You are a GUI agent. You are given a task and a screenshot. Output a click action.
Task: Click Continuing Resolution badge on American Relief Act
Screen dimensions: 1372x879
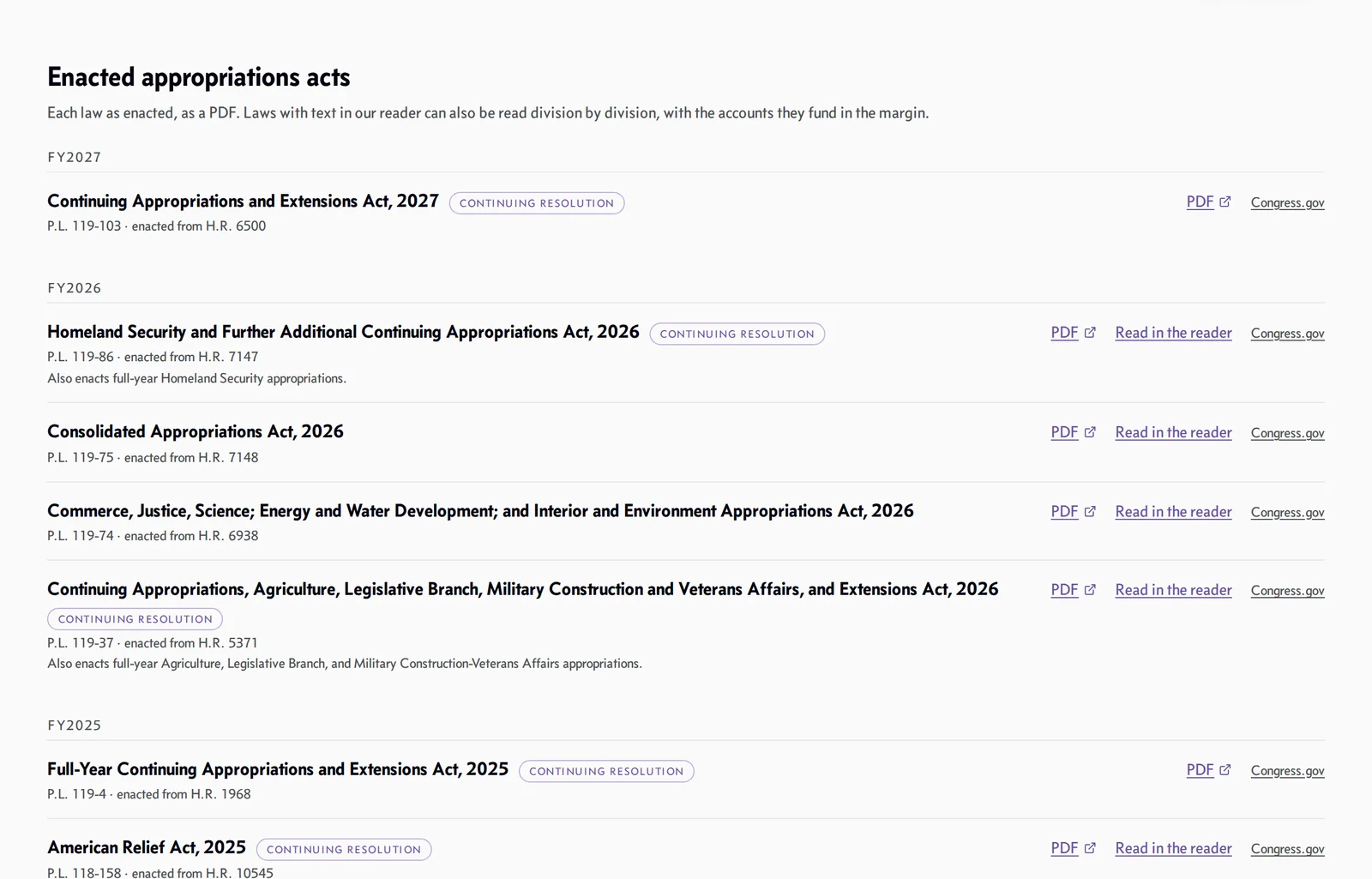pyautogui.click(x=344, y=850)
